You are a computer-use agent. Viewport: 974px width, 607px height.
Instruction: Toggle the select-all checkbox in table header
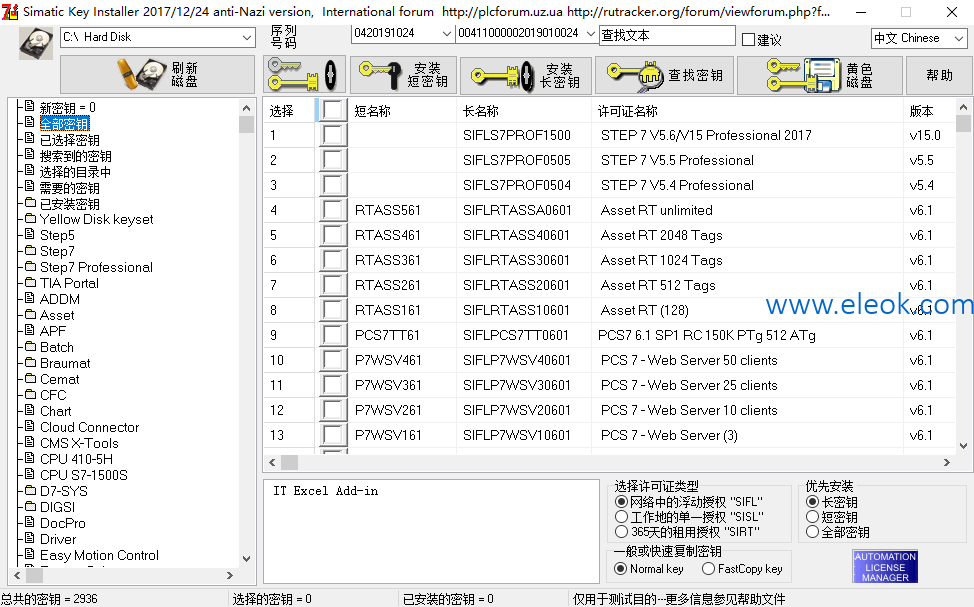point(333,111)
